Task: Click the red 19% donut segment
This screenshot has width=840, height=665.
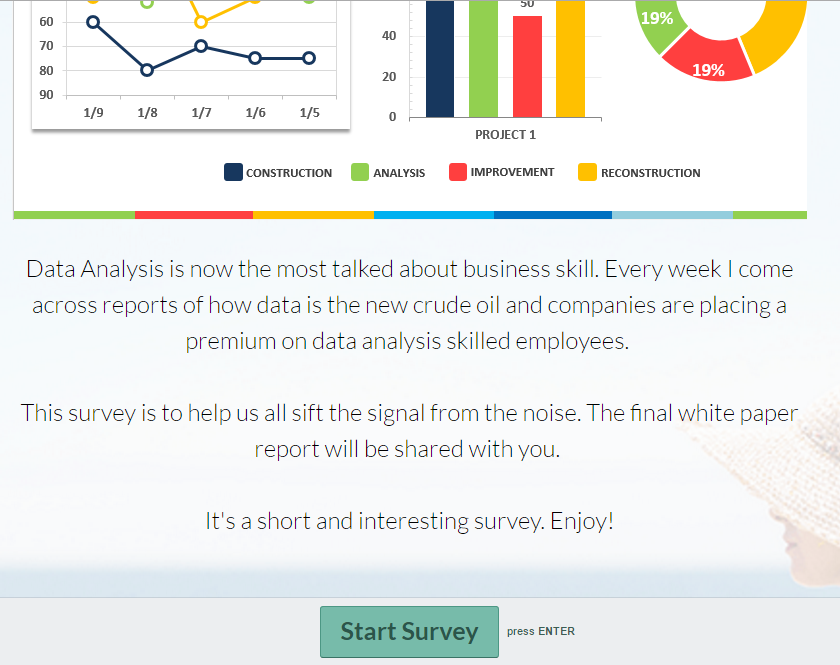Action: pyautogui.click(x=708, y=60)
